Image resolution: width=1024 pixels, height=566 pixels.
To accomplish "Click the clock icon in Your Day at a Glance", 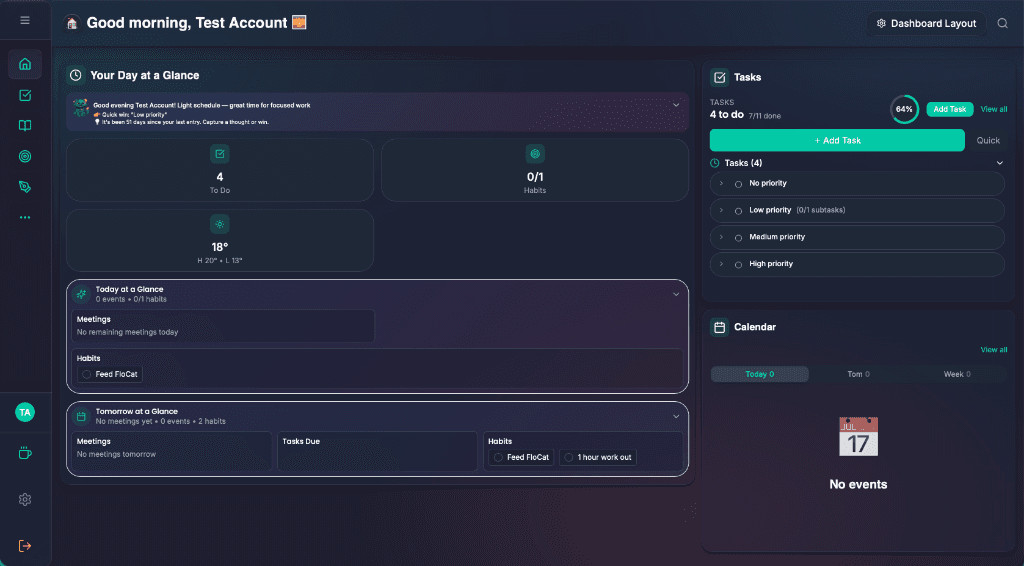I will tap(76, 75).
